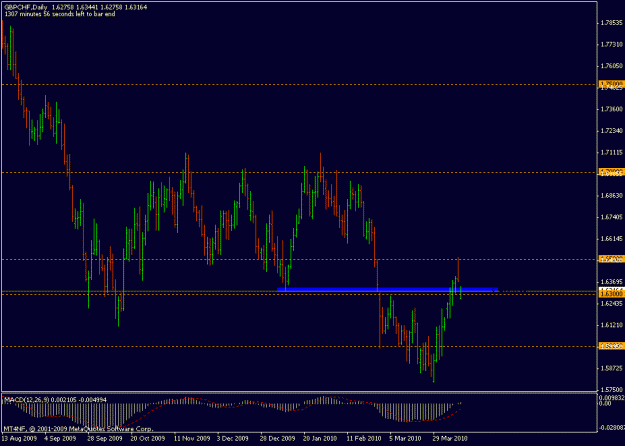Select the orange price tag near 1.75
Image resolution: width=625 pixels, height=446 pixels.
tap(611, 84)
